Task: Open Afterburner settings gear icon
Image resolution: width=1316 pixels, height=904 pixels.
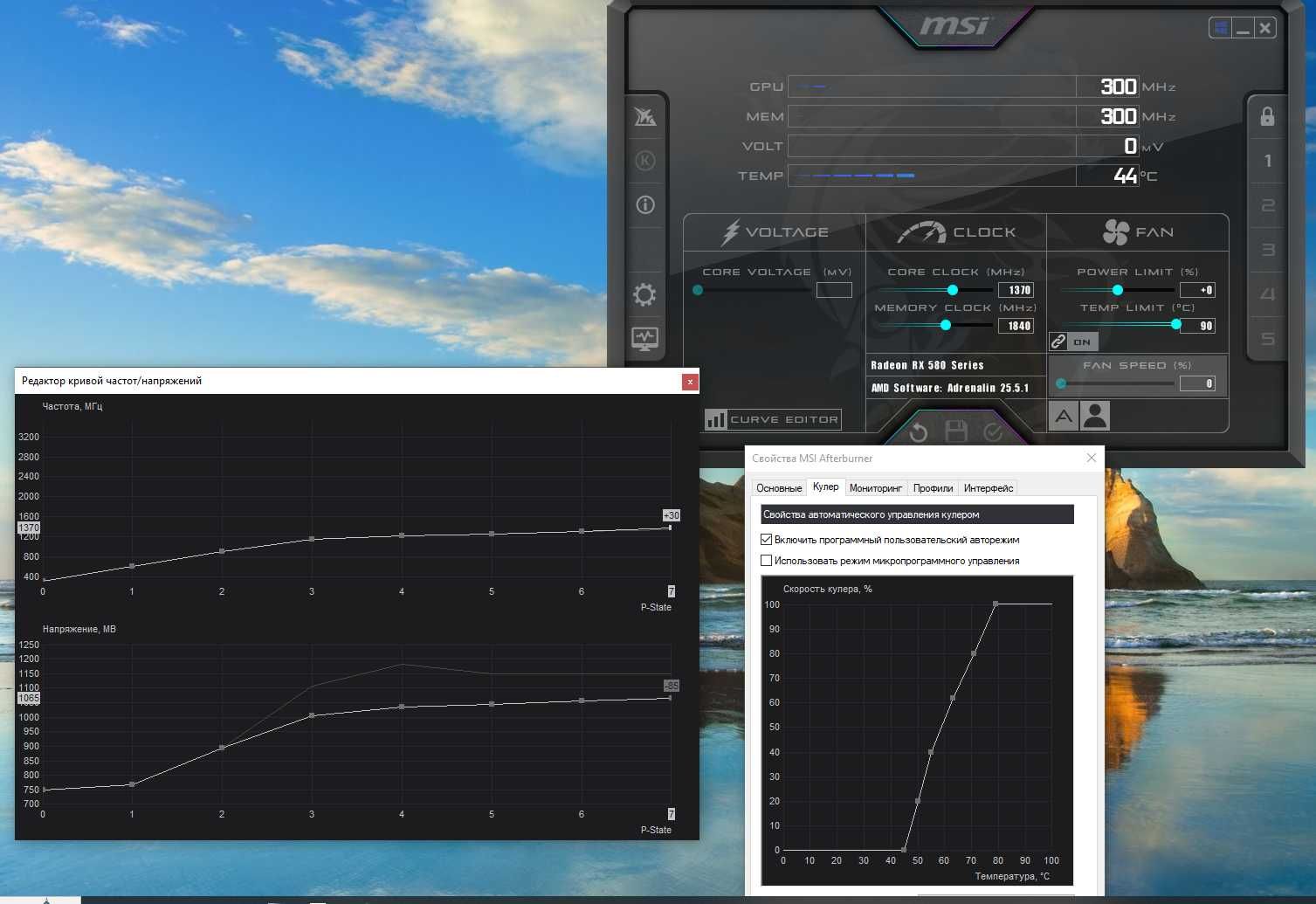Action: (644, 294)
